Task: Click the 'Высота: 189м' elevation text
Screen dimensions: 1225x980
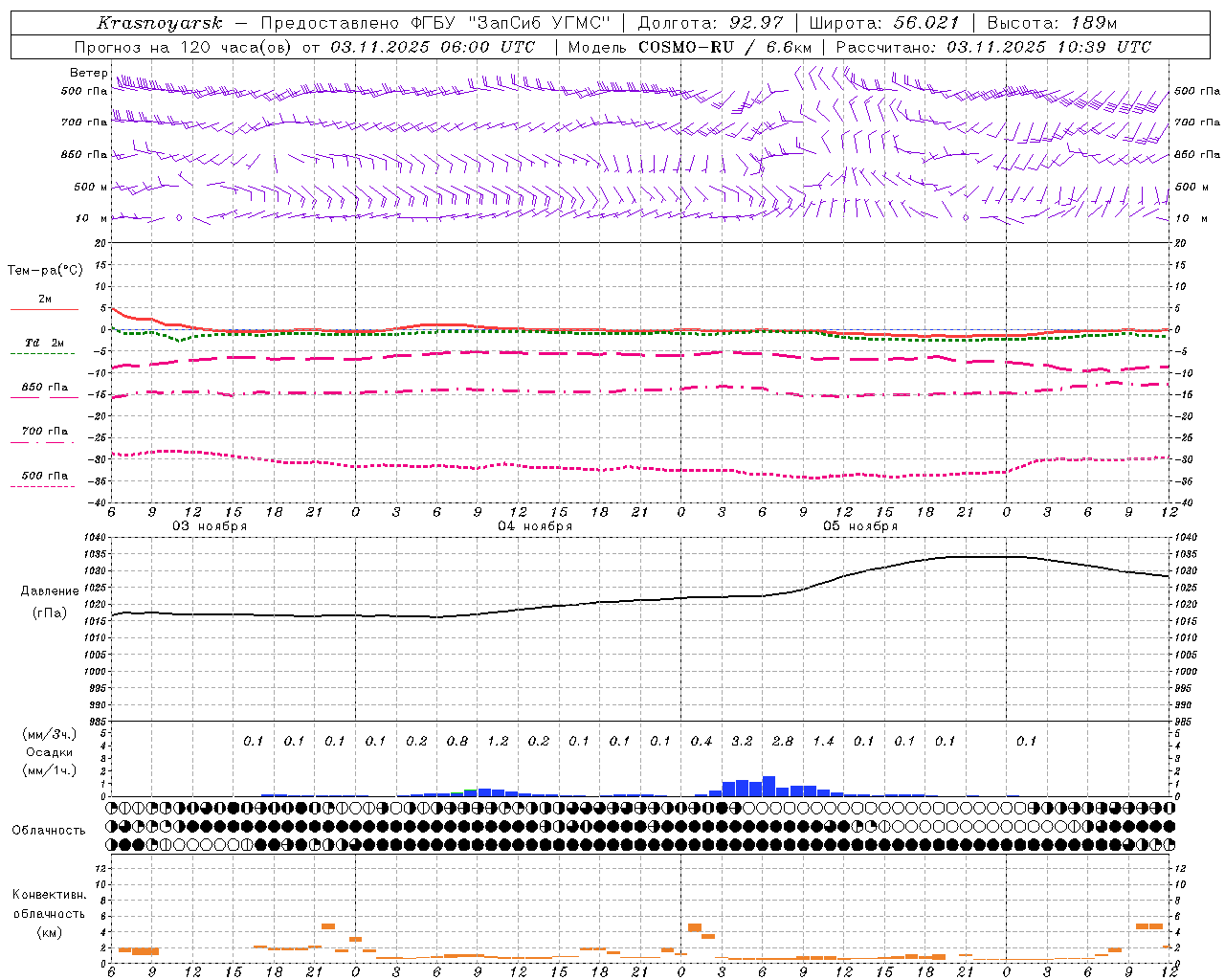Action: coord(1052,23)
